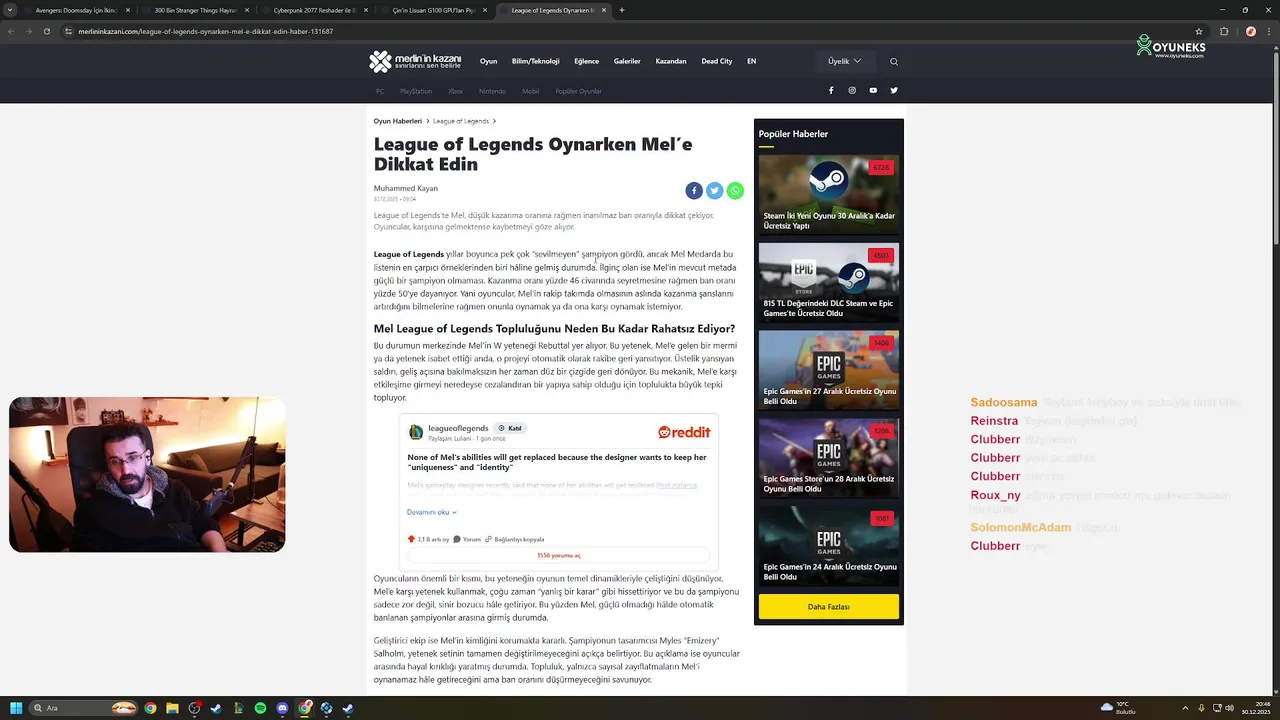Open the Facebook icon in the header bar
1280x720 pixels.
(x=831, y=90)
